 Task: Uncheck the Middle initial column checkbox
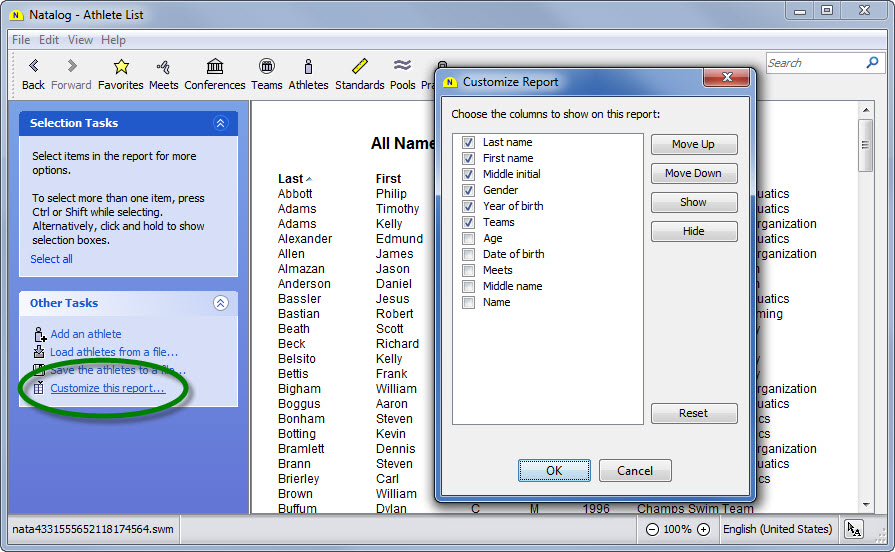pos(468,174)
